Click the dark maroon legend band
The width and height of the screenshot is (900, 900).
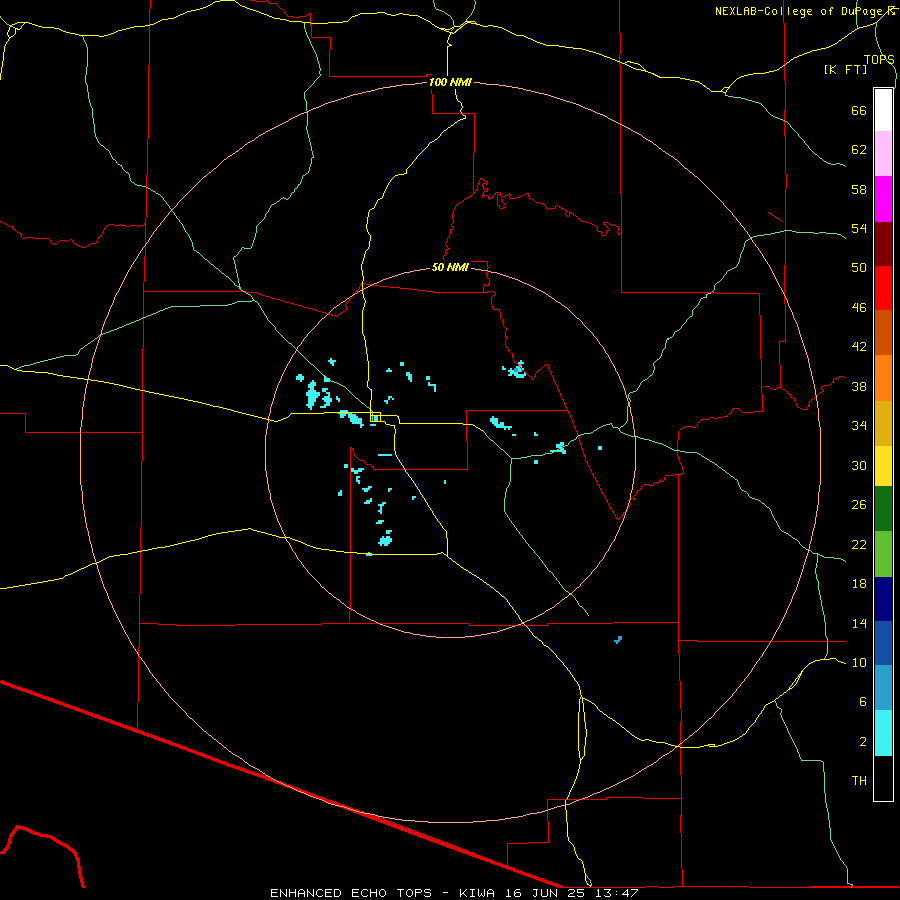click(x=883, y=243)
